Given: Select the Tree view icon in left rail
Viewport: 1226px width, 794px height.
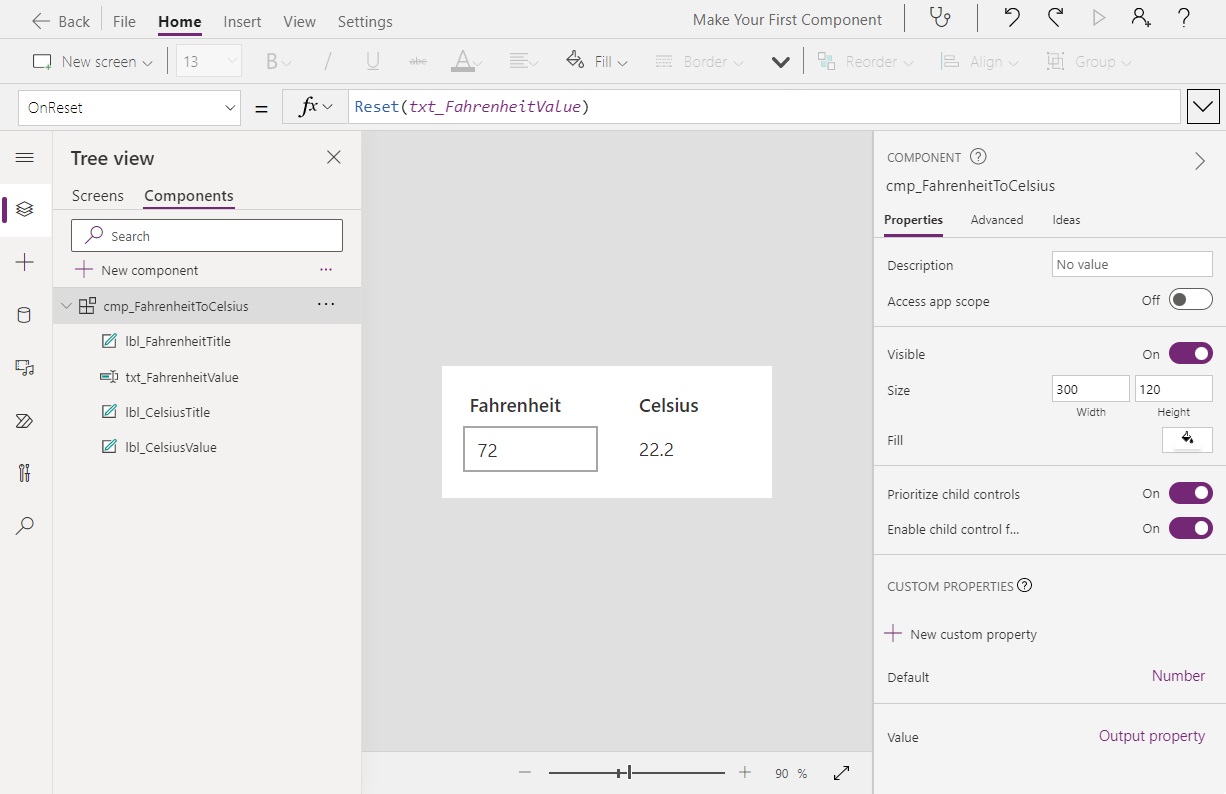Looking at the screenshot, I should pos(25,210).
